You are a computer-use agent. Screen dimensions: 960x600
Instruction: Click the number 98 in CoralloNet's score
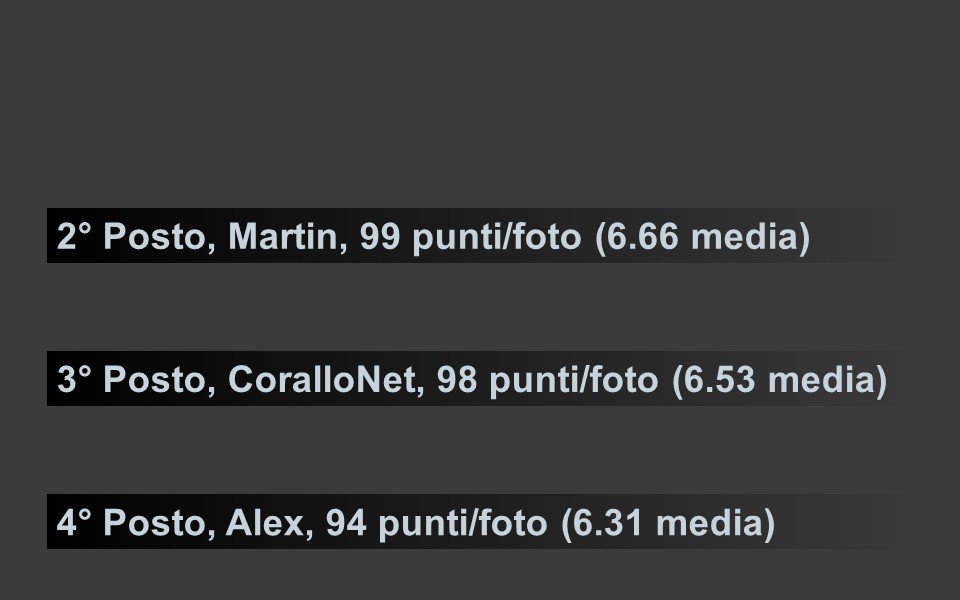457,380
